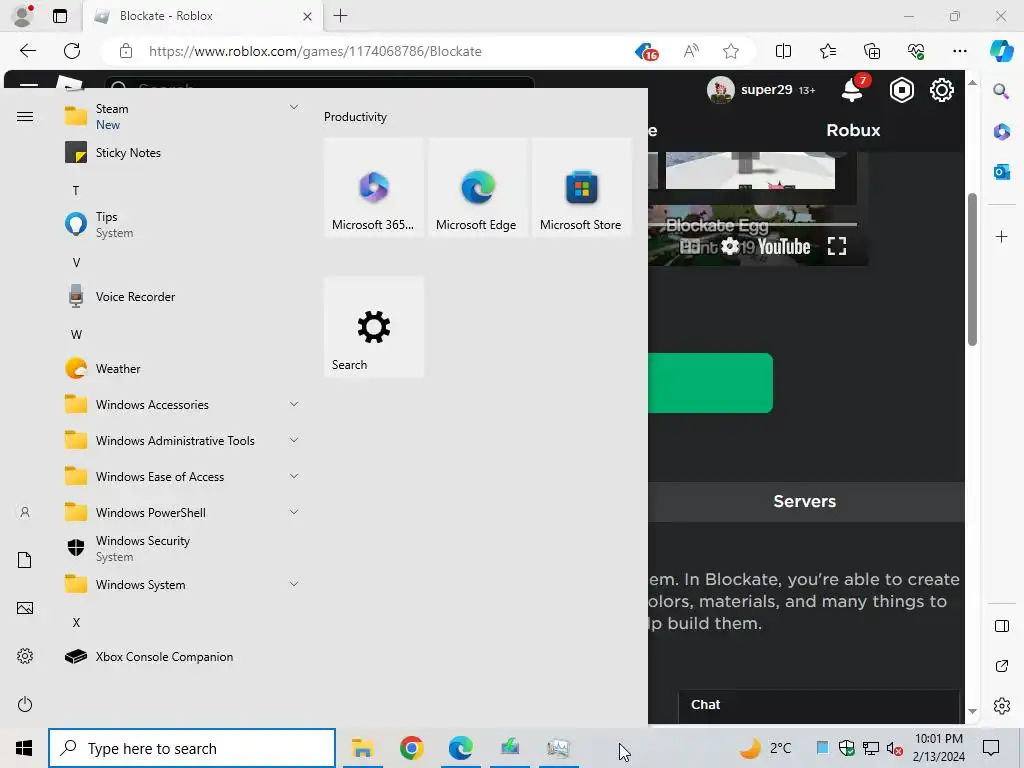Viewport: 1024px width, 768px height.
Task: Expand the Start menu hamburger
Action: [x=25, y=116]
